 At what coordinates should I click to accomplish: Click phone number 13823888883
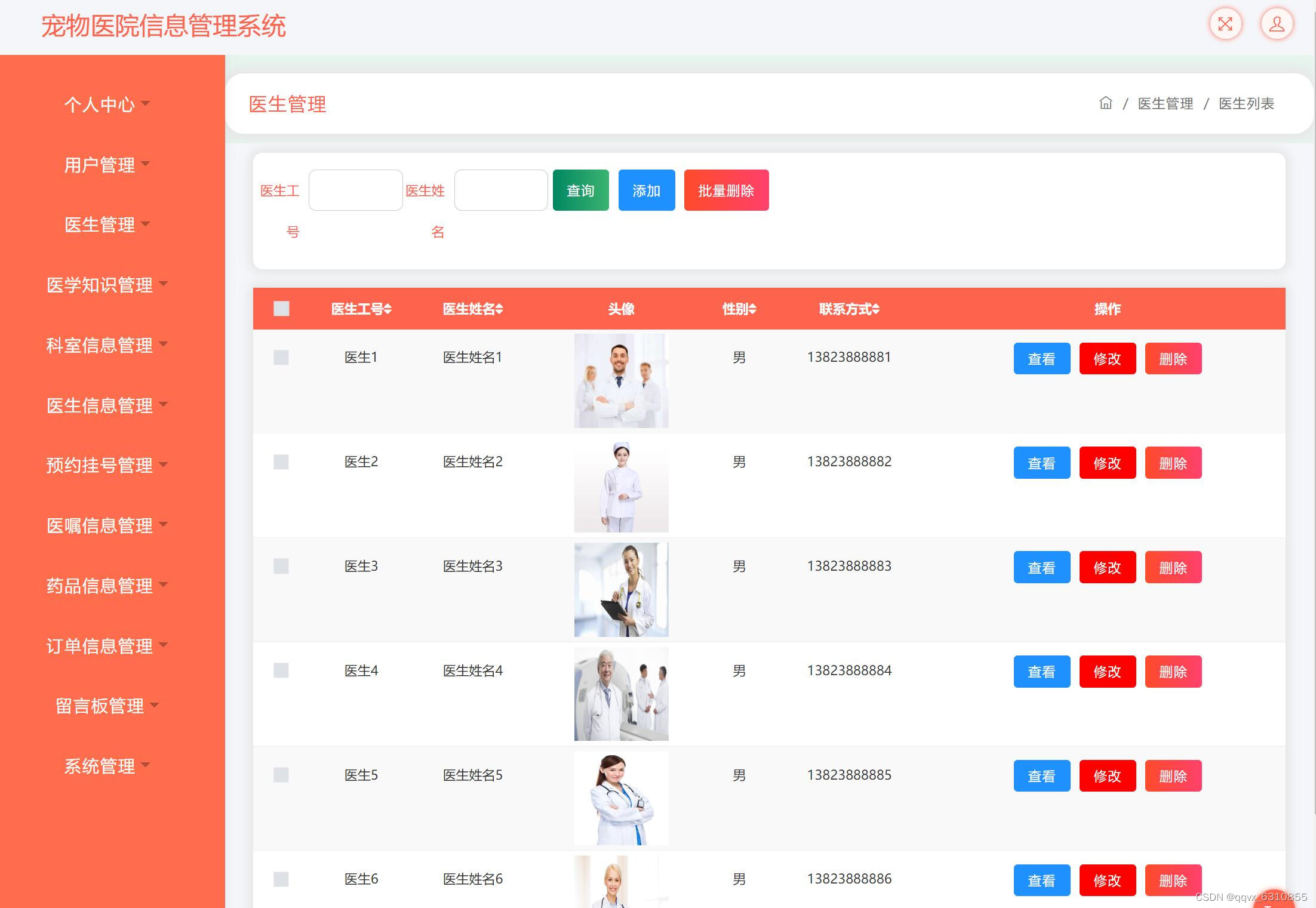click(849, 566)
